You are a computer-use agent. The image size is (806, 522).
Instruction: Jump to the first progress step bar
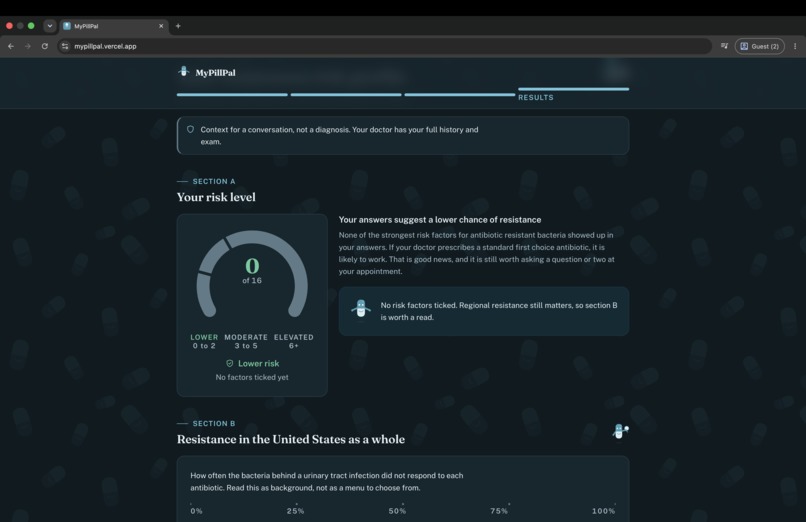[232, 95]
